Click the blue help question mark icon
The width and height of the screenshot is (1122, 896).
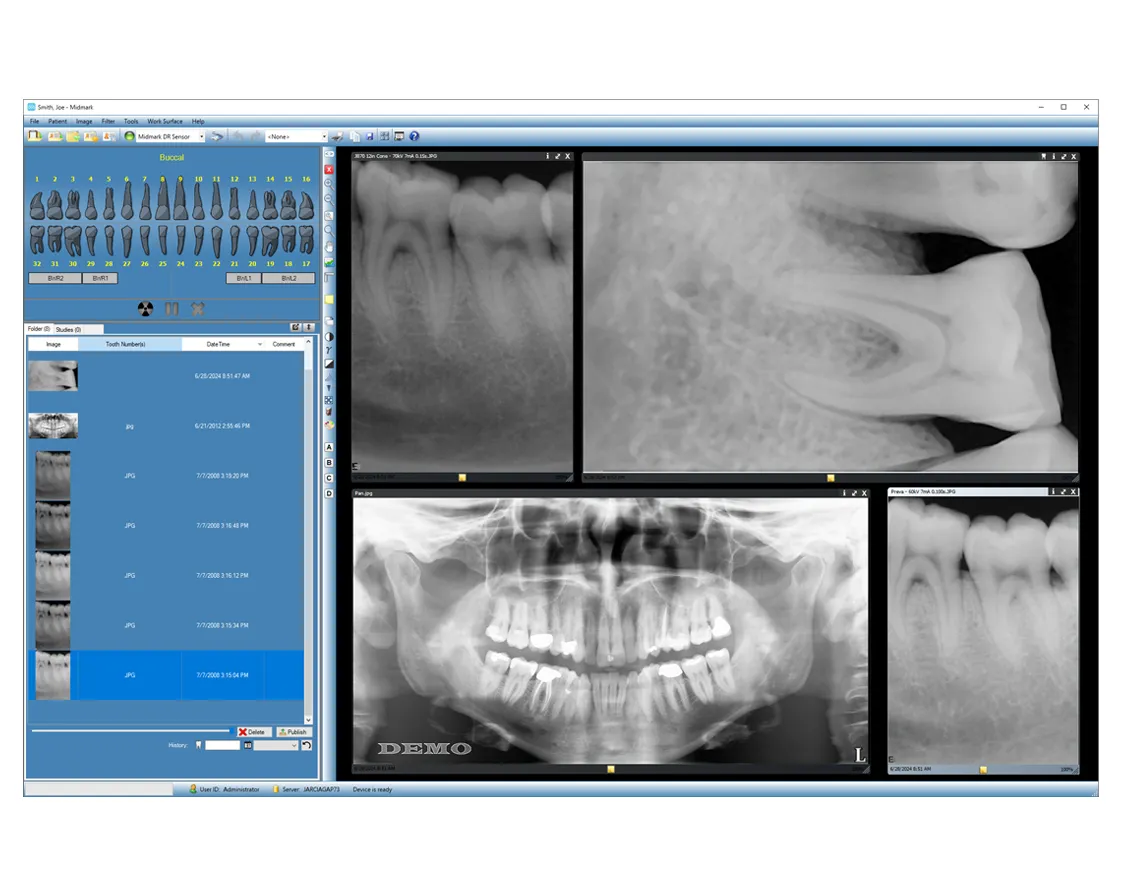(414, 136)
